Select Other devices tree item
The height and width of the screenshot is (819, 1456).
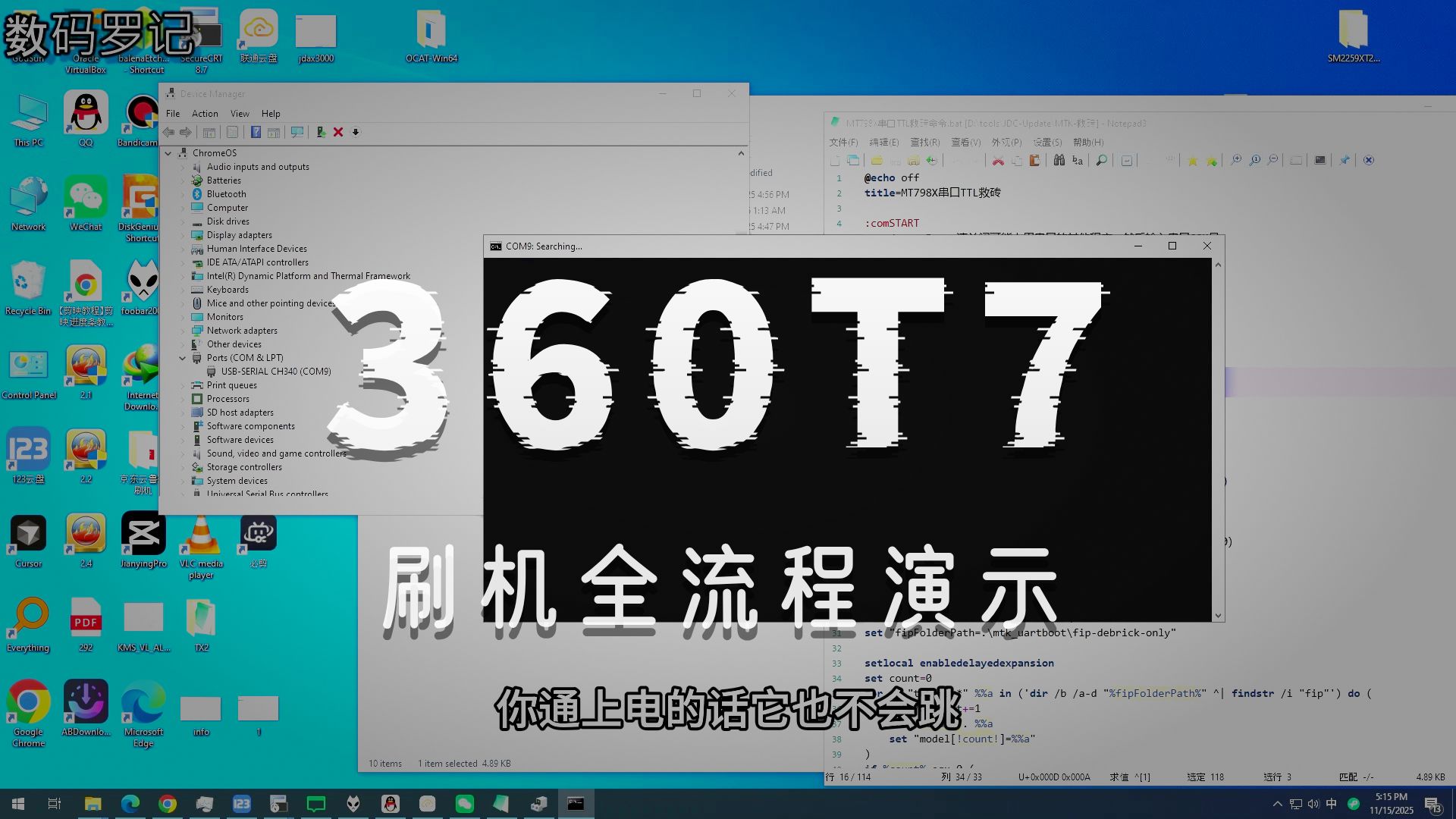click(234, 344)
